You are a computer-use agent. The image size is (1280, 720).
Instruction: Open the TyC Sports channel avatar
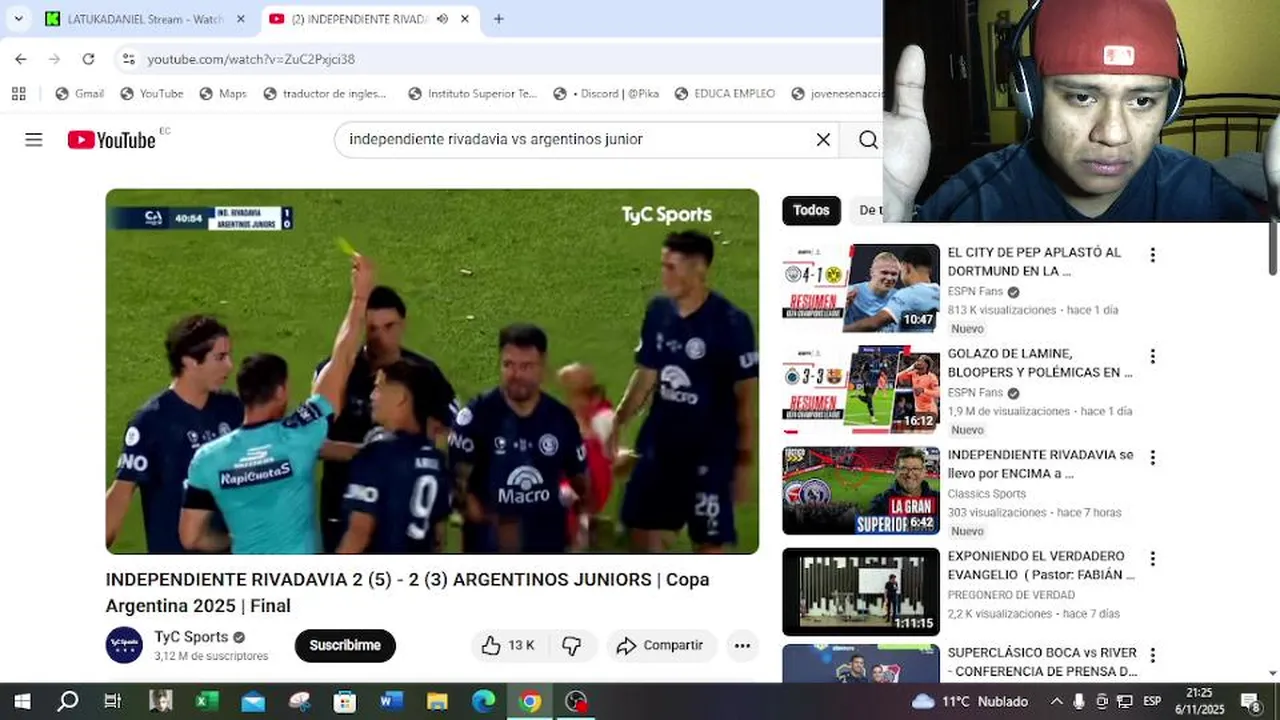coord(124,645)
